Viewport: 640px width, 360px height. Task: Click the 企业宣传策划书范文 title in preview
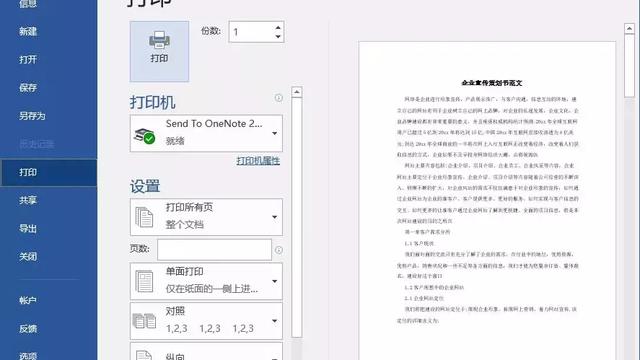[x=491, y=83]
